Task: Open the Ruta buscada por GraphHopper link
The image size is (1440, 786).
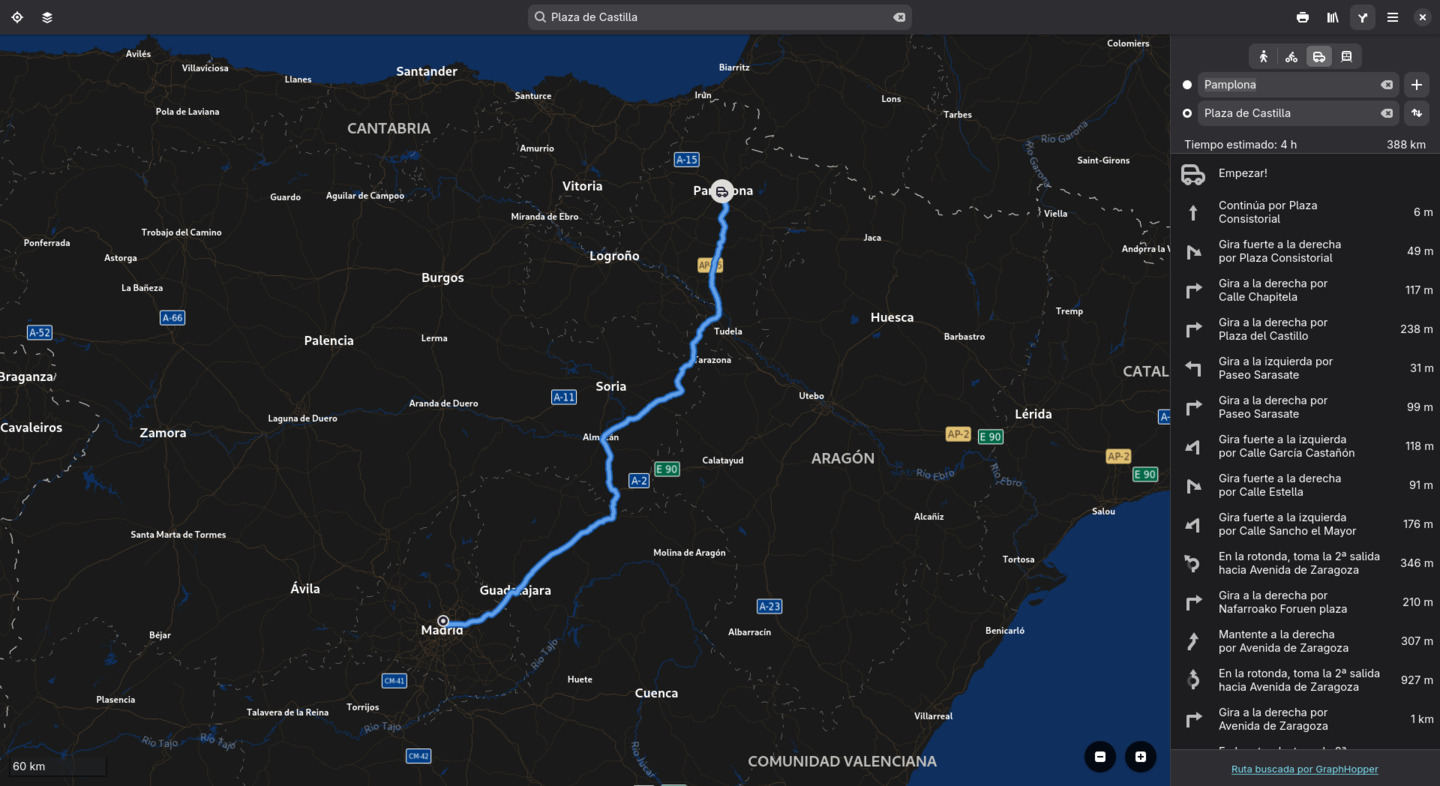Action: tap(1304, 769)
